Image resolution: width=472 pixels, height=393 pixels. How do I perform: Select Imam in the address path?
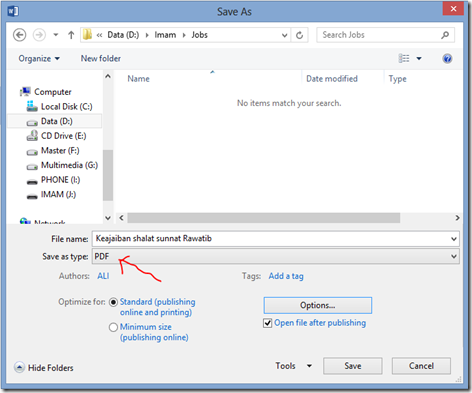click(165, 35)
